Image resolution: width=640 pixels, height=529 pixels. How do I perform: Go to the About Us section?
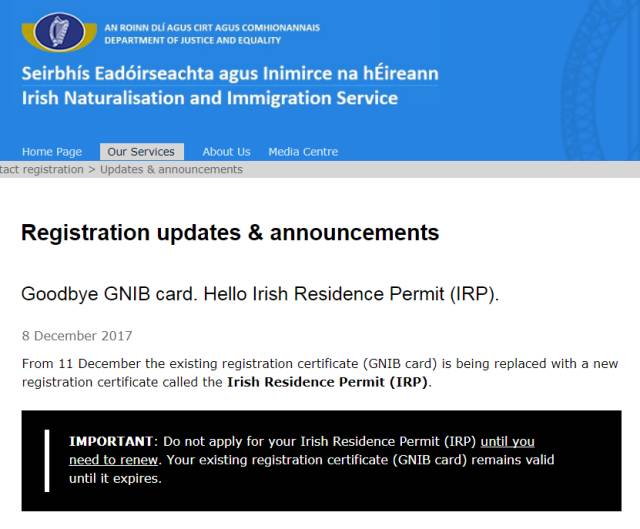226,152
